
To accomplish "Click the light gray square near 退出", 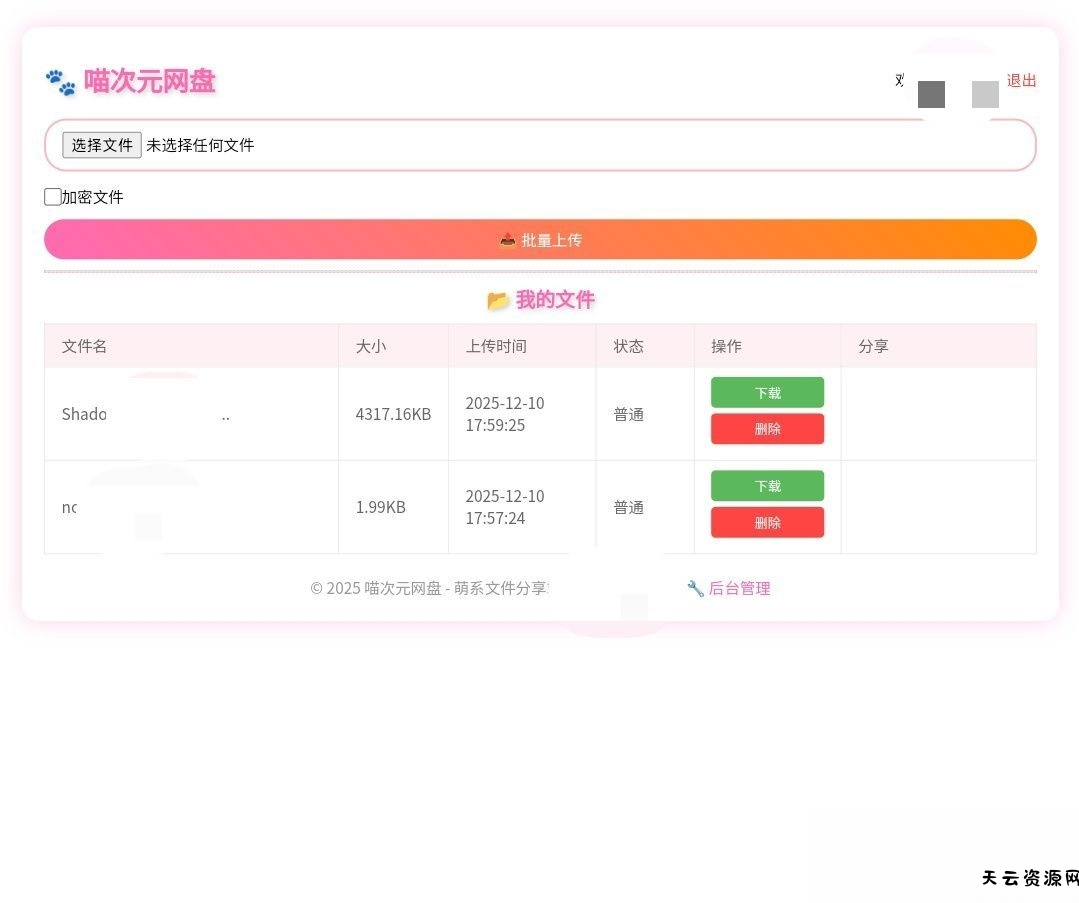I will [985, 94].
